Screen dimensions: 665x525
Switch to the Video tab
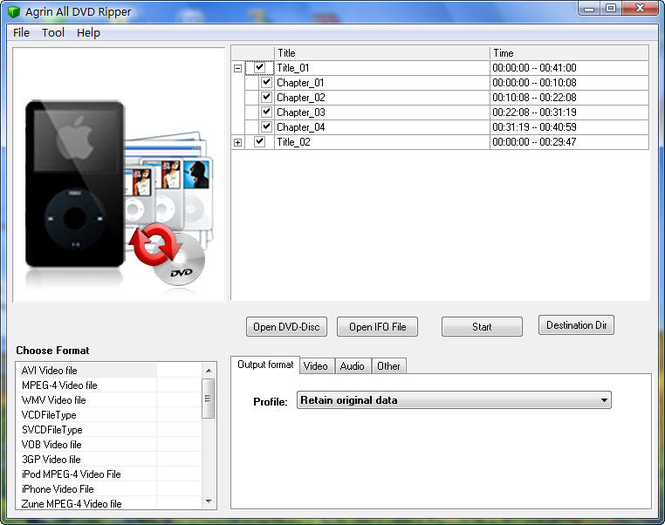316,366
